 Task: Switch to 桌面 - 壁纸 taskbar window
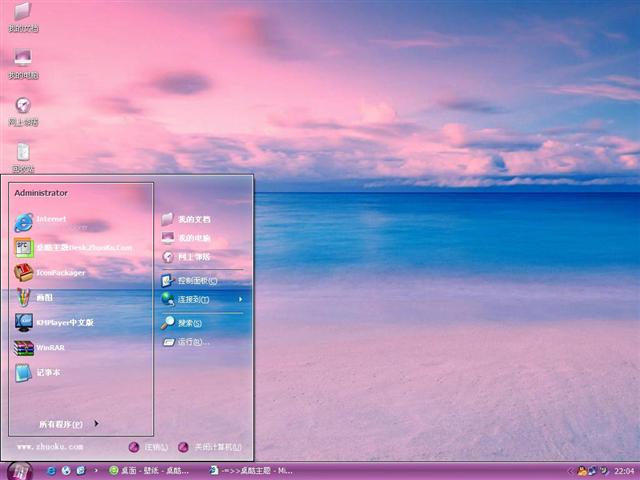tap(149, 471)
